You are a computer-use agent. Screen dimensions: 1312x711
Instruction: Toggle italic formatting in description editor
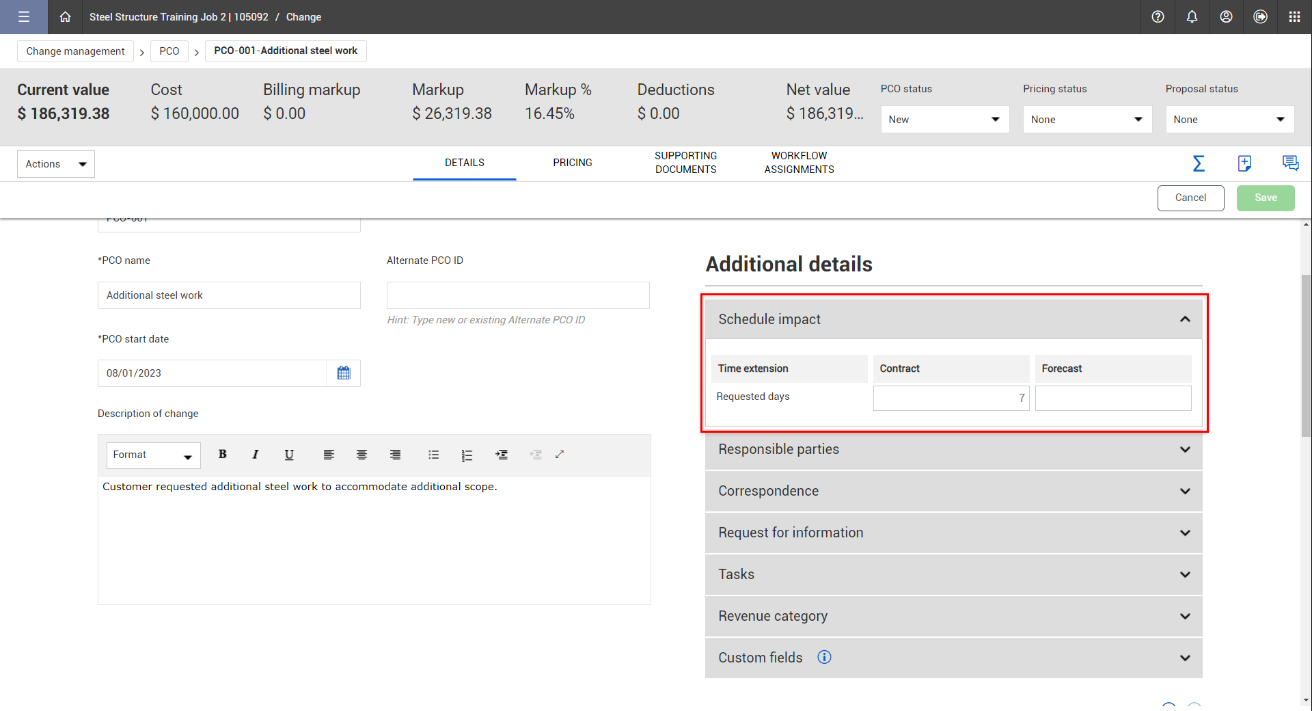(255, 455)
